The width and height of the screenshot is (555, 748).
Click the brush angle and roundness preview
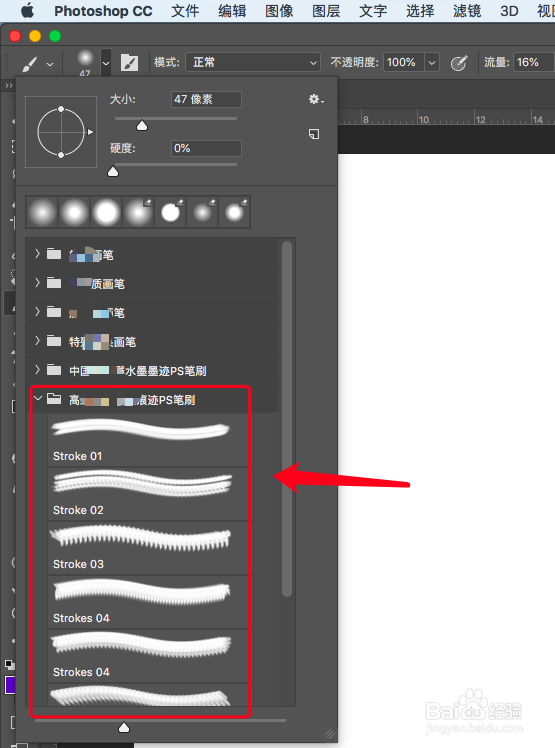61,132
